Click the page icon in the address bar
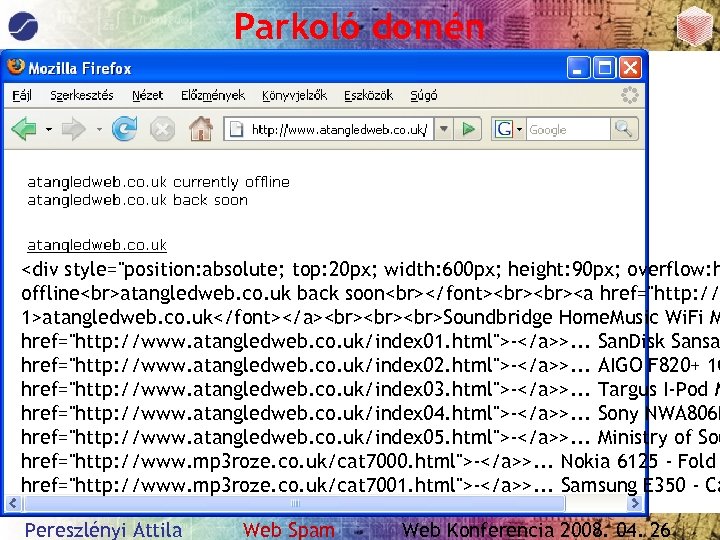 (x=236, y=129)
